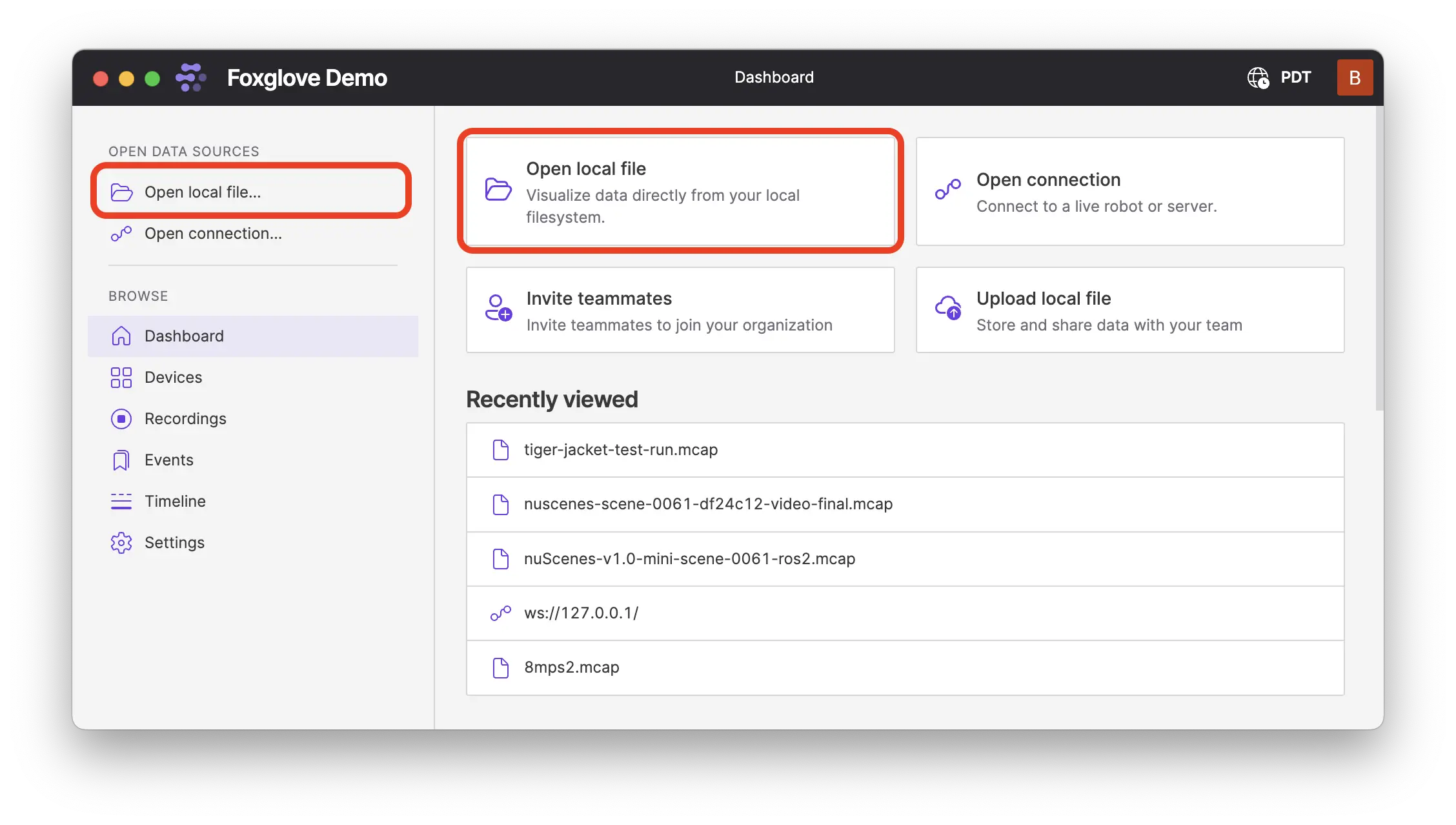Click the Dashboard home icon
Image resolution: width=1456 pixels, height=825 pixels.
click(x=121, y=336)
